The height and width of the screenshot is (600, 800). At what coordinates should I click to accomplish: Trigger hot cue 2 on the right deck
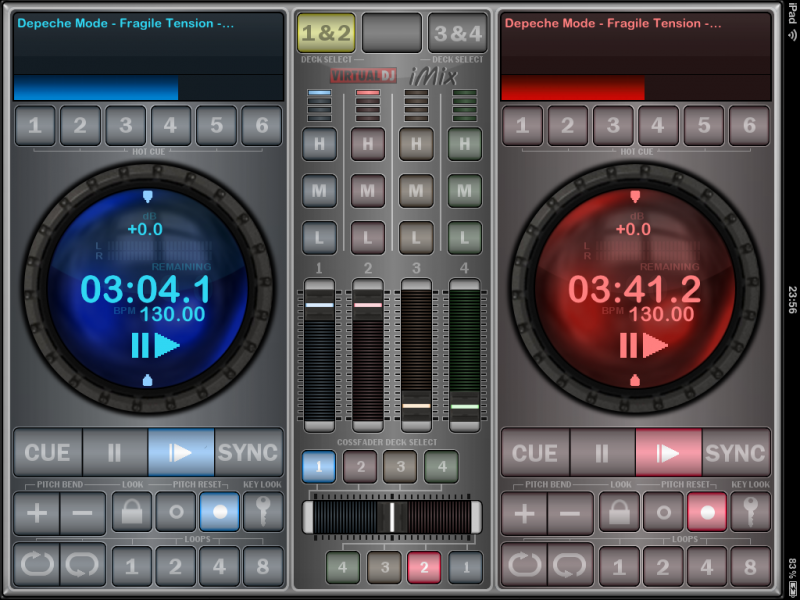(x=568, y=126)
